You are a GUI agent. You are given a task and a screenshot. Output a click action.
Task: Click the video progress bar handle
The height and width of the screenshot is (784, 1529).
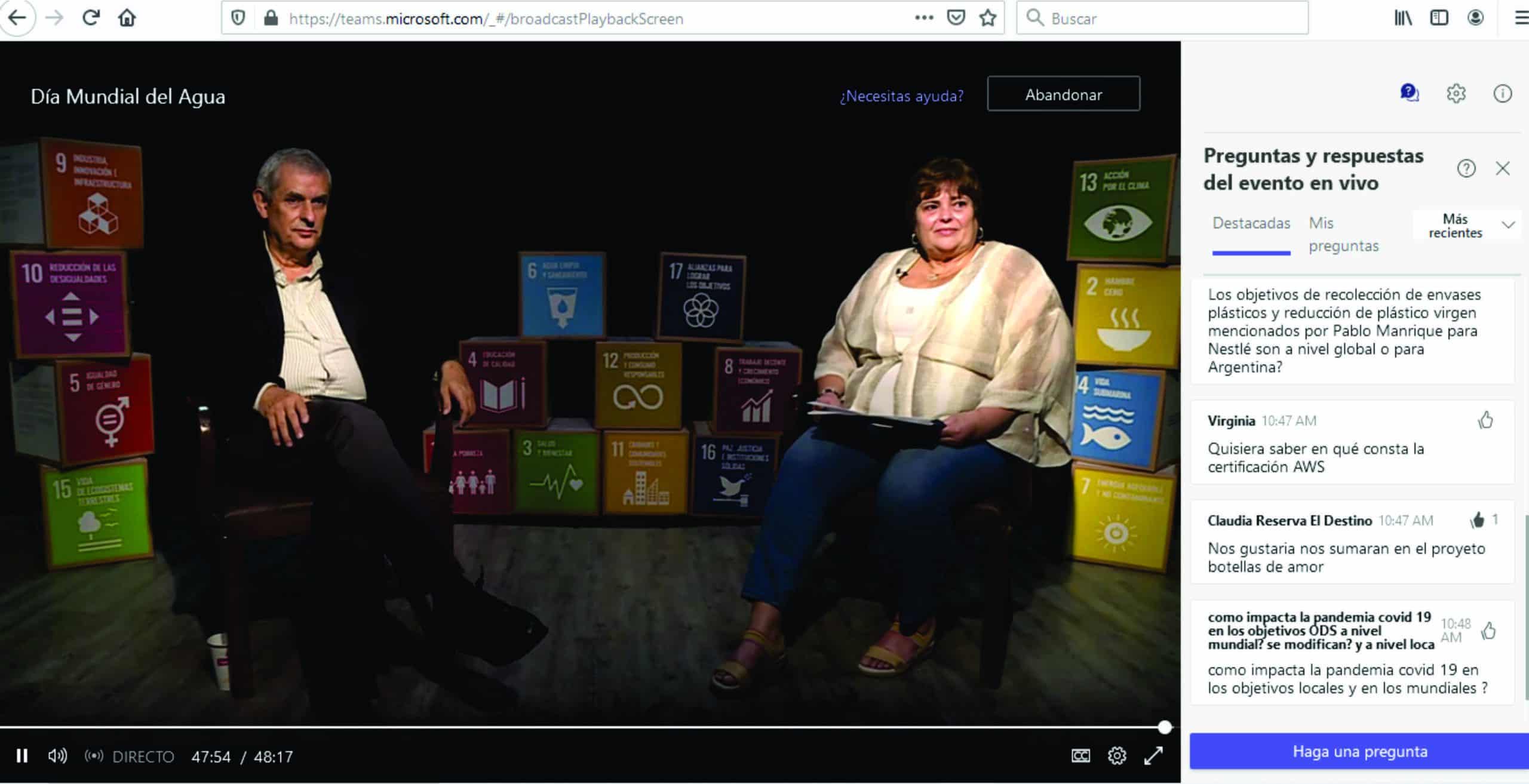(x=1165, y=727)
